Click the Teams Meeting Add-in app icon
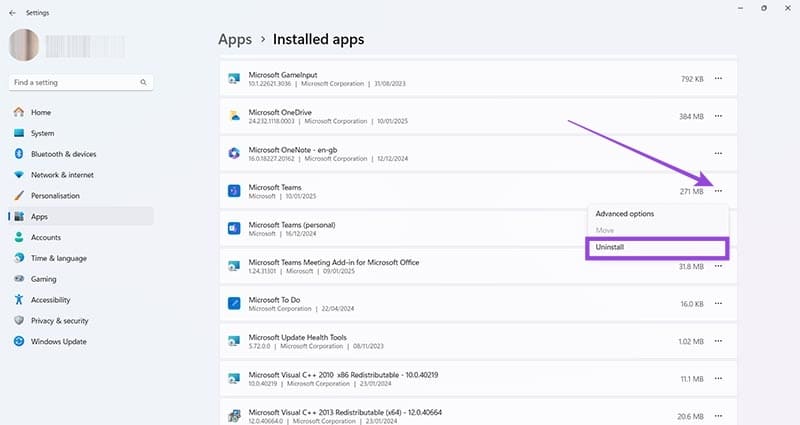The width and height of the screenshot is (800, 425). 234,266
